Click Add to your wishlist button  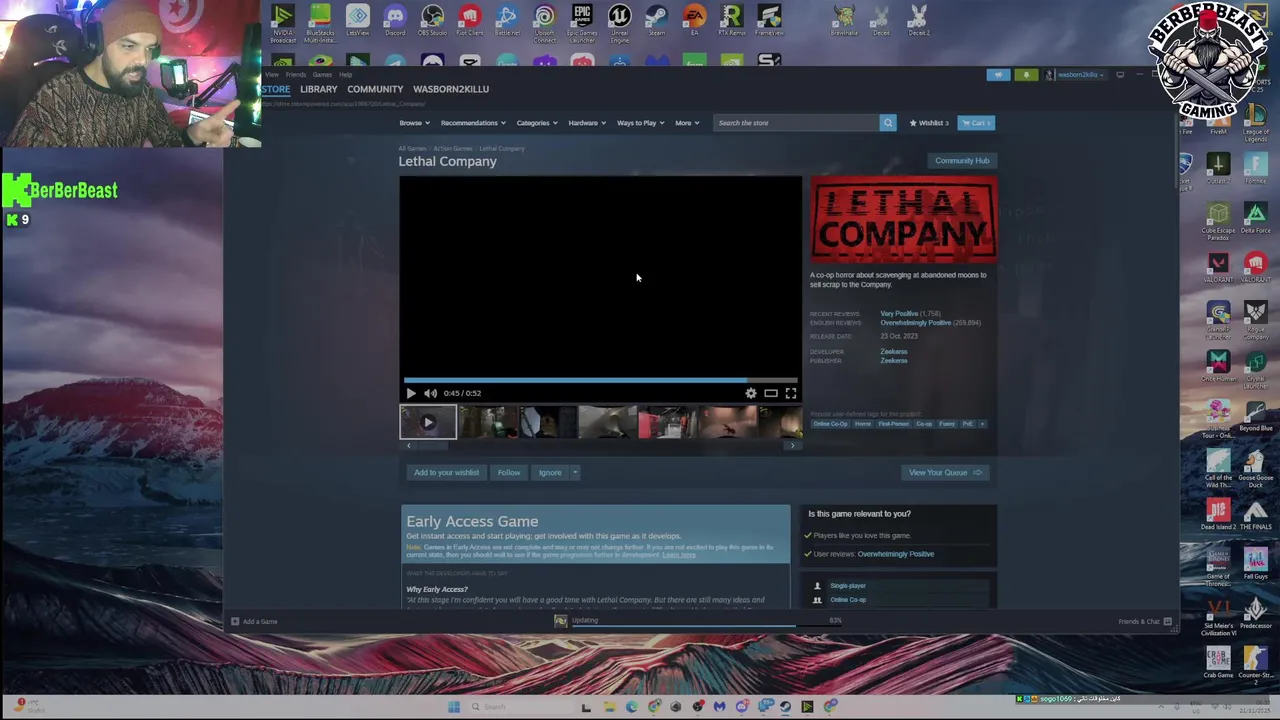447,472
